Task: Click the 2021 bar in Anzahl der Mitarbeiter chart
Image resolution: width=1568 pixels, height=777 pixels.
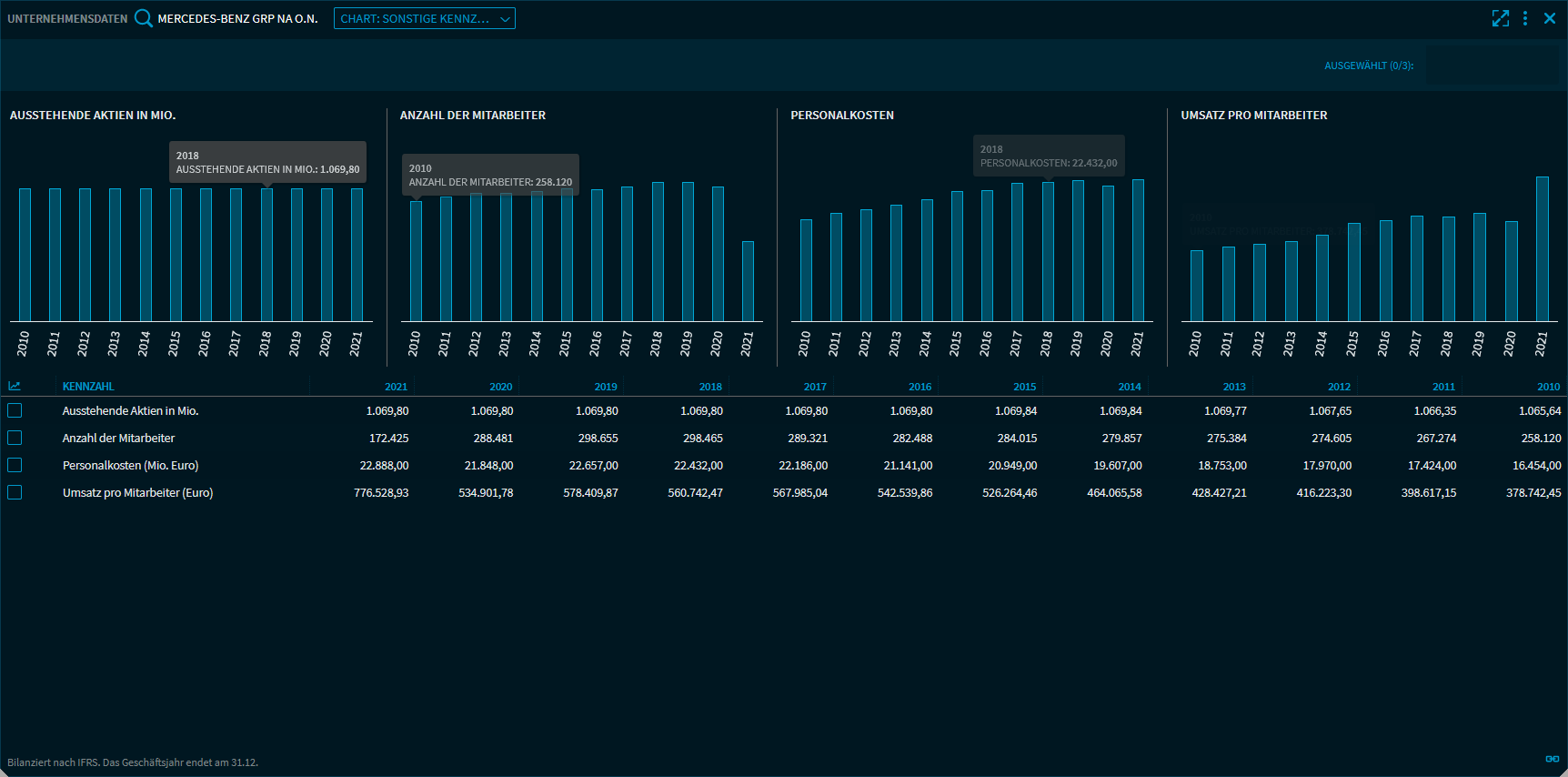Action: point(748,281)
